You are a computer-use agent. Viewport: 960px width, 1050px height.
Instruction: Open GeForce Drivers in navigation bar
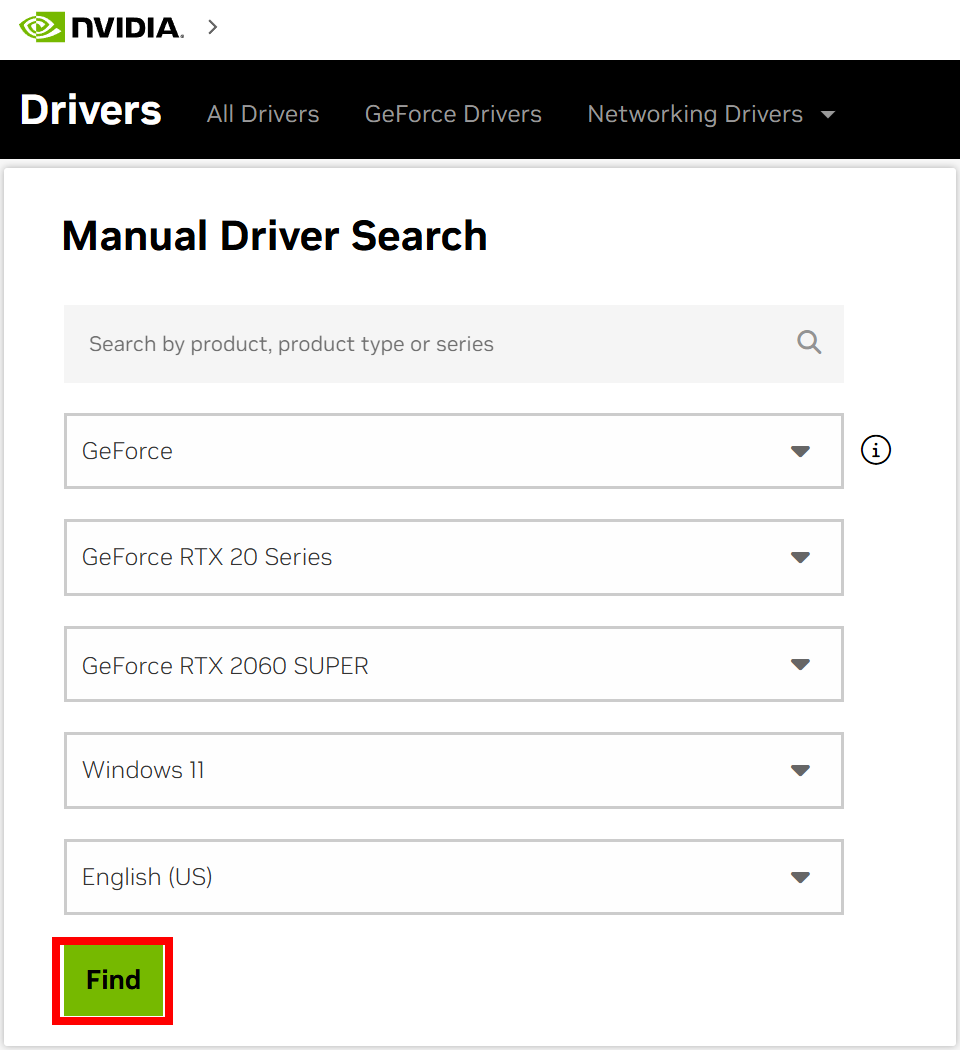453,114
